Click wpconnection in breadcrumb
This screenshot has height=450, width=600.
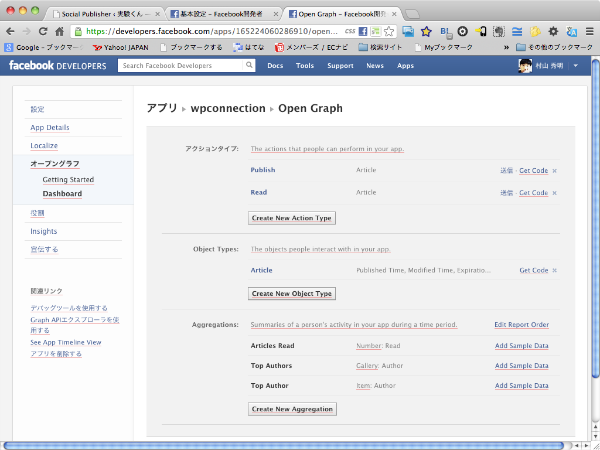point(228,108)
